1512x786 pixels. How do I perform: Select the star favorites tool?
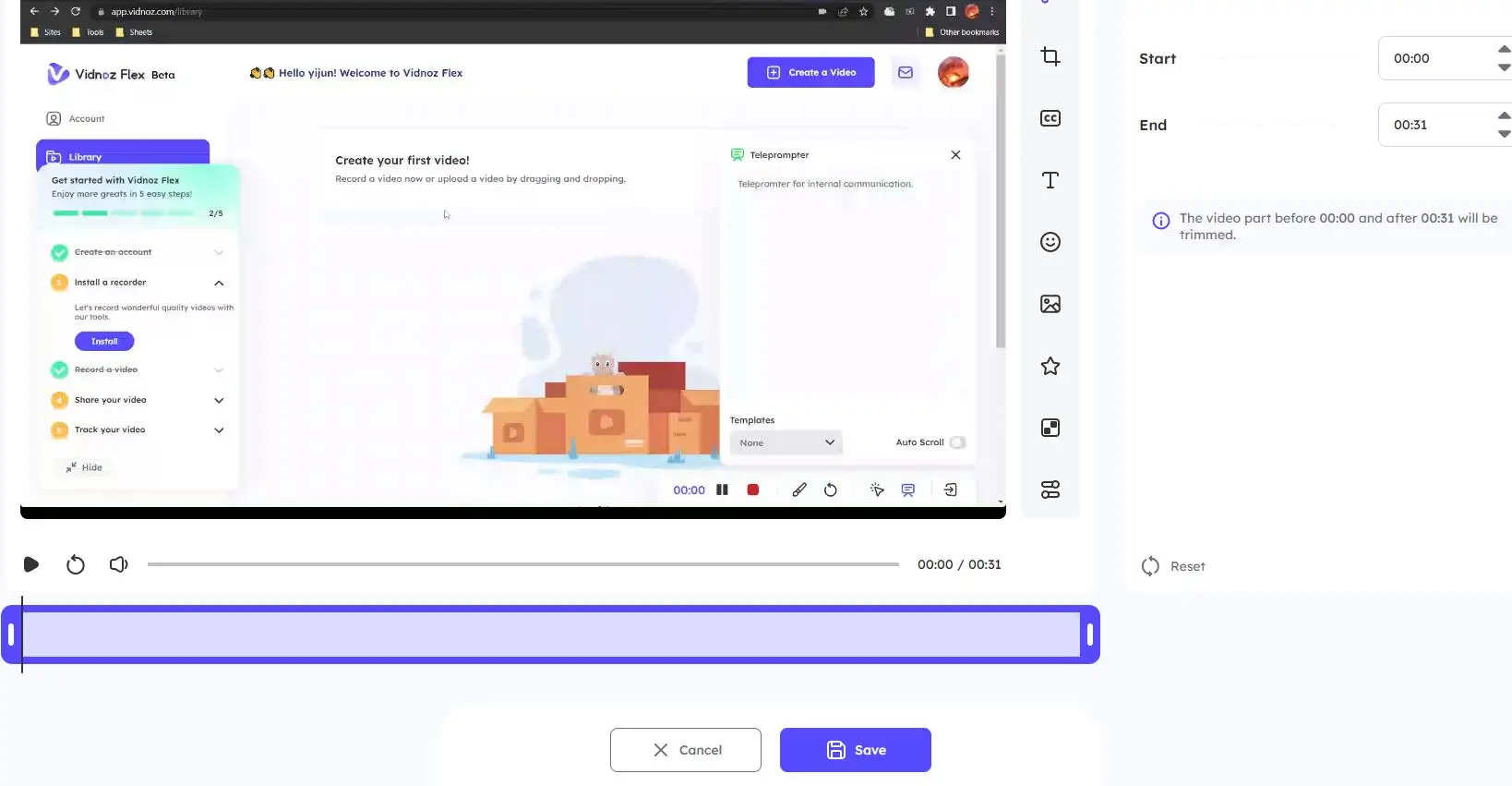(1050, 366)
